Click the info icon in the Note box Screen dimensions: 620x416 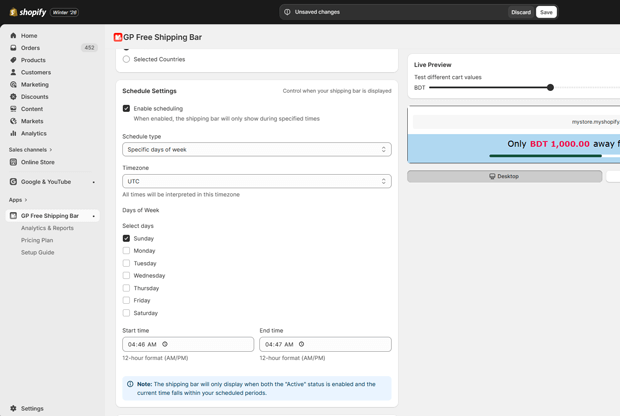tap(130, 384)
